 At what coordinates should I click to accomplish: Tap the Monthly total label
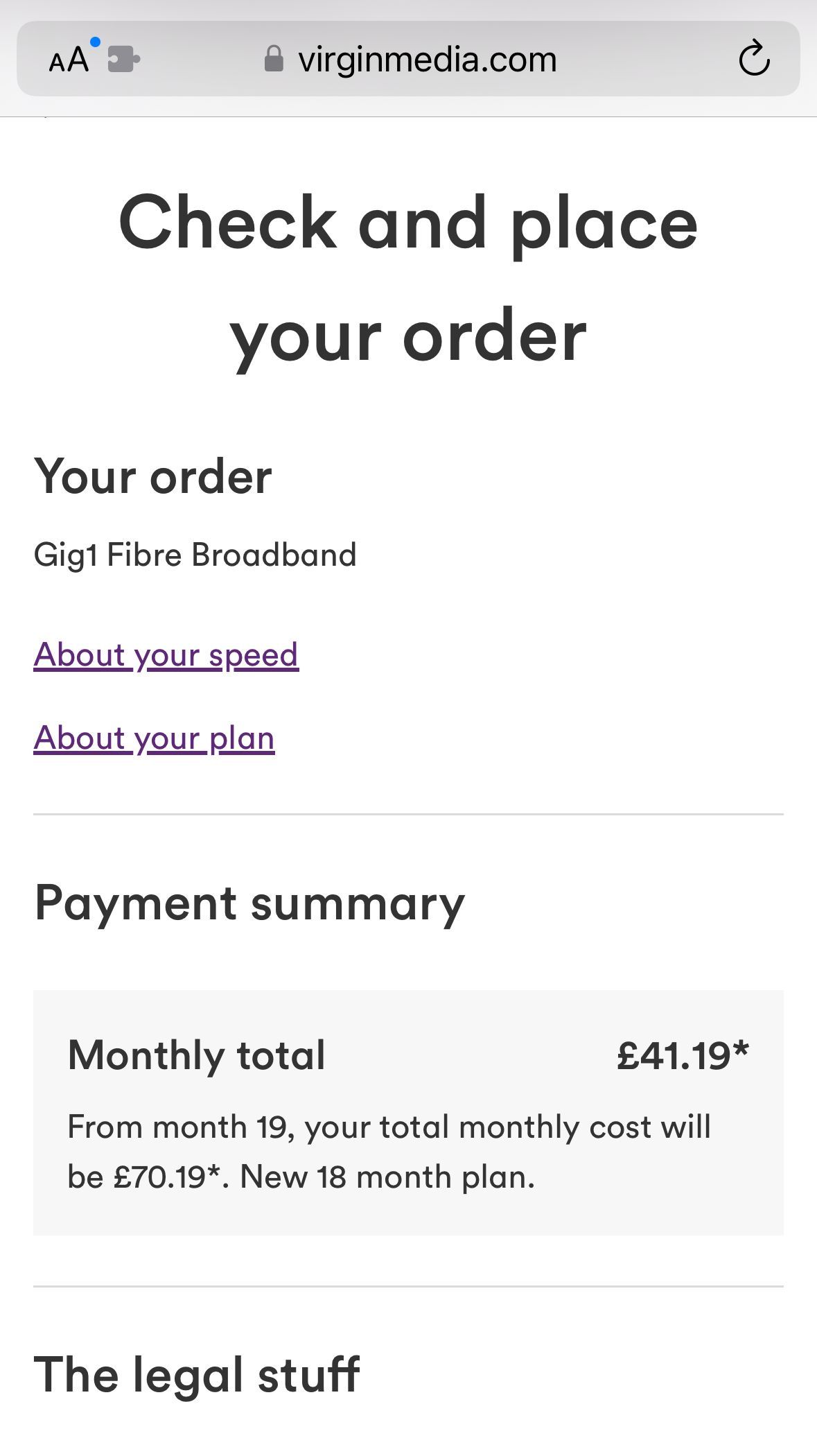(196, 1055)
